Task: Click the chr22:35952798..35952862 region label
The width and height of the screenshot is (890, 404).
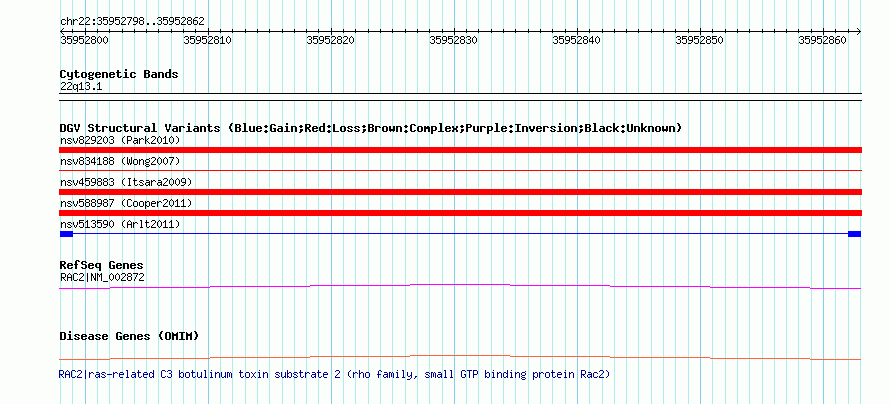Action: click(x=132, y=22)
